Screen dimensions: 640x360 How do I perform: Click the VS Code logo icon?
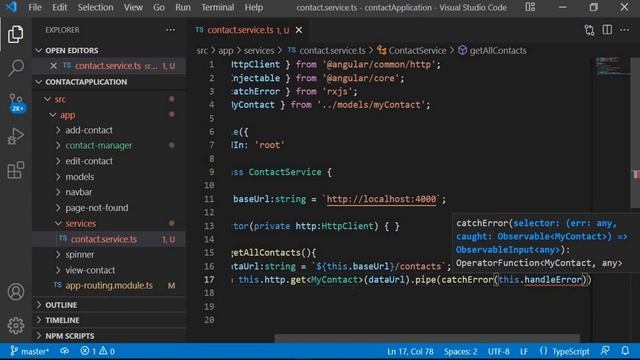pyautogui.click(x=11, y=7)
